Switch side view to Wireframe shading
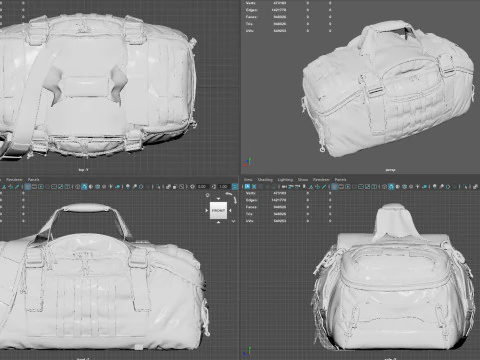This screenshot has width=480, height=360. coord(384,187)
